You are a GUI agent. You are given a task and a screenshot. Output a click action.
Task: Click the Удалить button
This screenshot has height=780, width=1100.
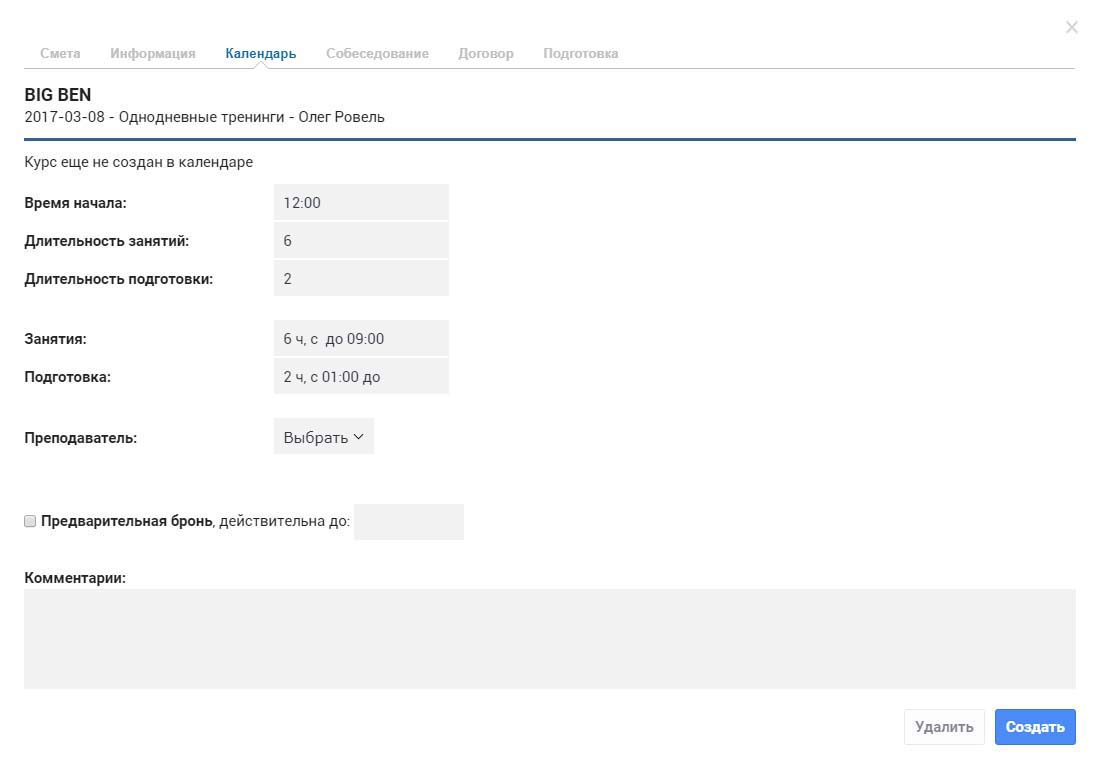click(944, 727)
